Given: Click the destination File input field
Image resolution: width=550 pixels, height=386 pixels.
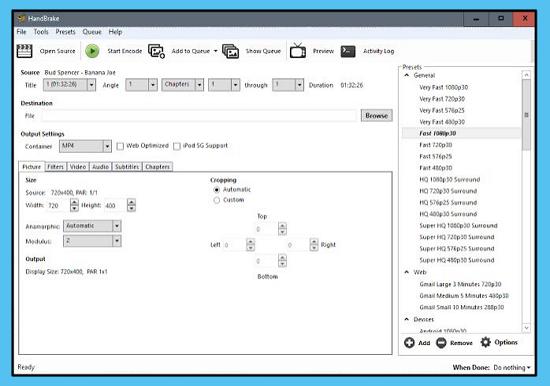Looking at the screenshot, I should [199, 116].
